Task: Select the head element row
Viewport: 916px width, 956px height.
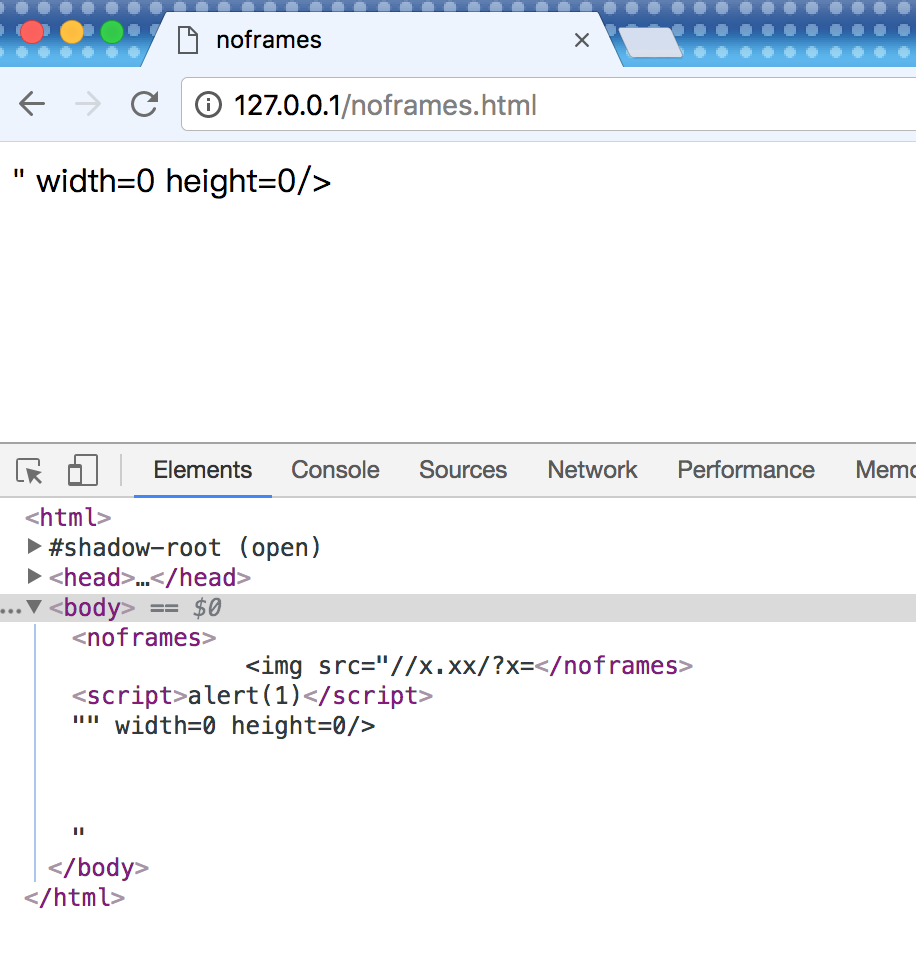Action: (150, 577)
